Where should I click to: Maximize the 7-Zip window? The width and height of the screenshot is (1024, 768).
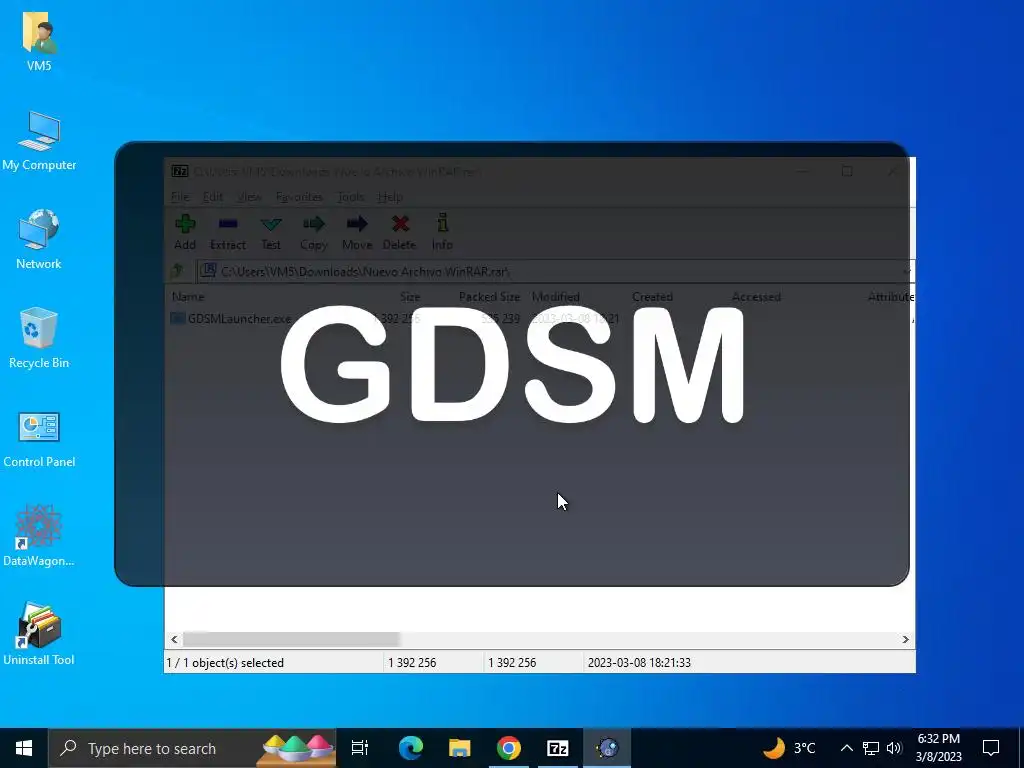click(x=847, y=171)
